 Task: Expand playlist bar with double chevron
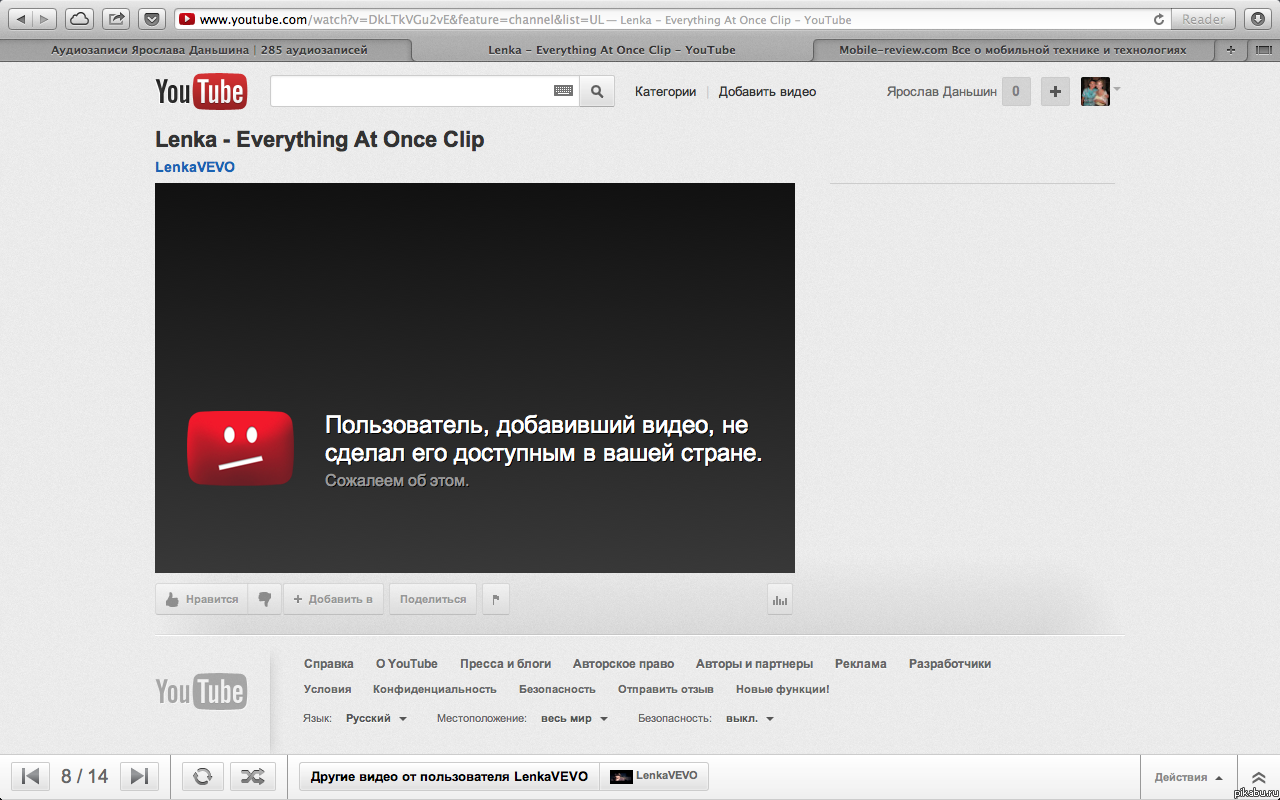coord(1258,777)
